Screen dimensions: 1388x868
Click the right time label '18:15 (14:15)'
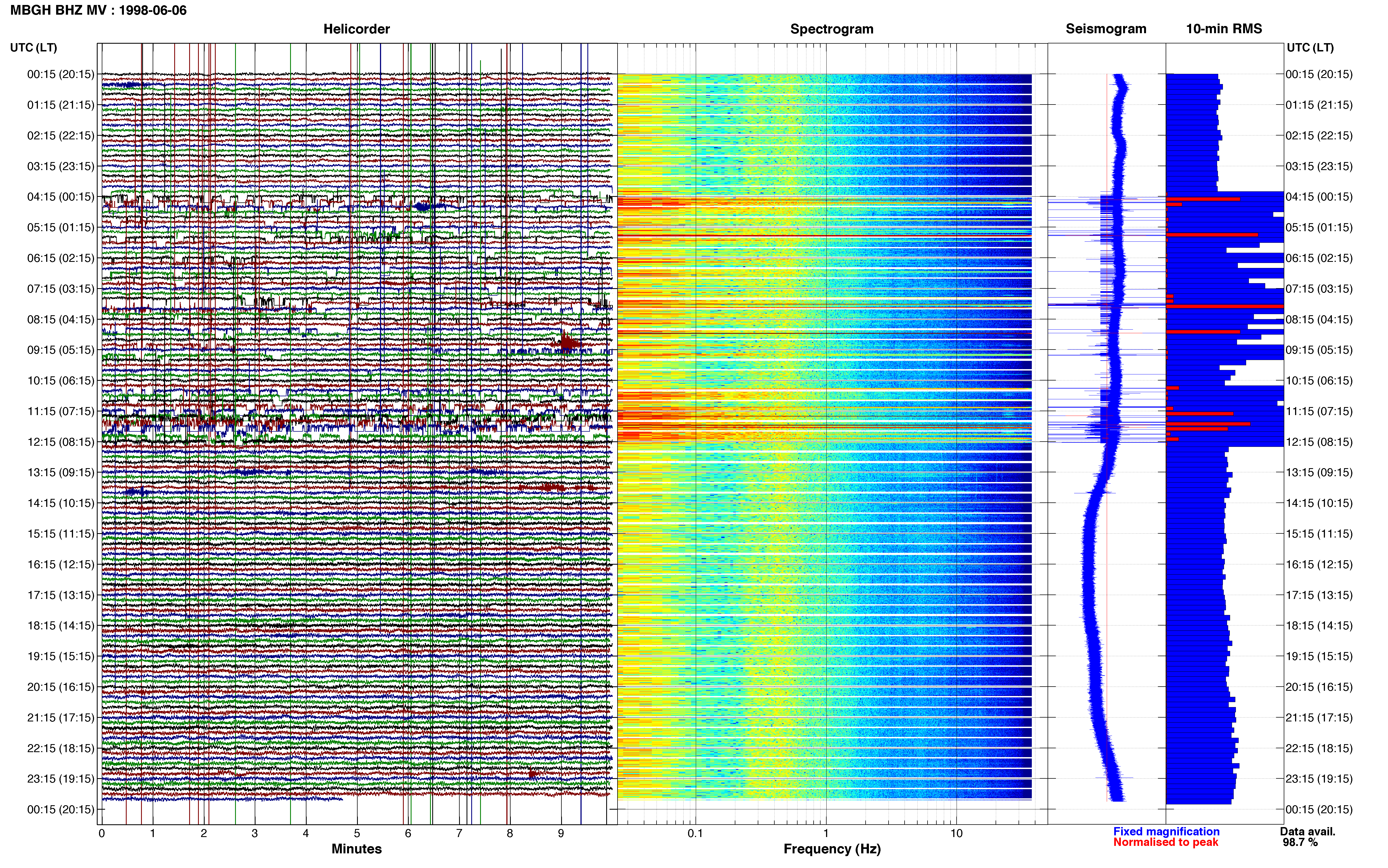[1319, 626]
